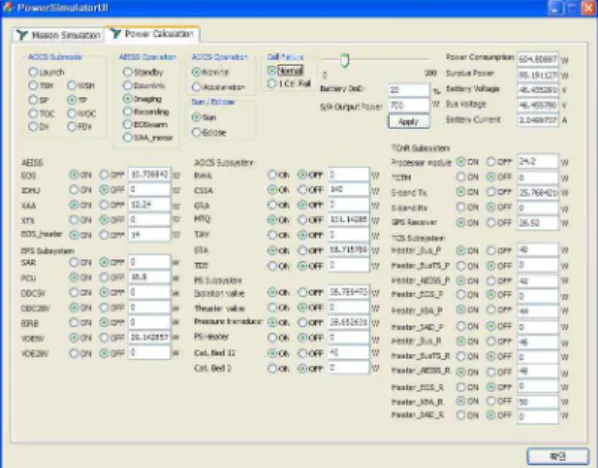Viewport: 598px width, 468px height.
Task: Turn the CSSA row OFF
Action: pyautogui.click(x=302, y=189)
